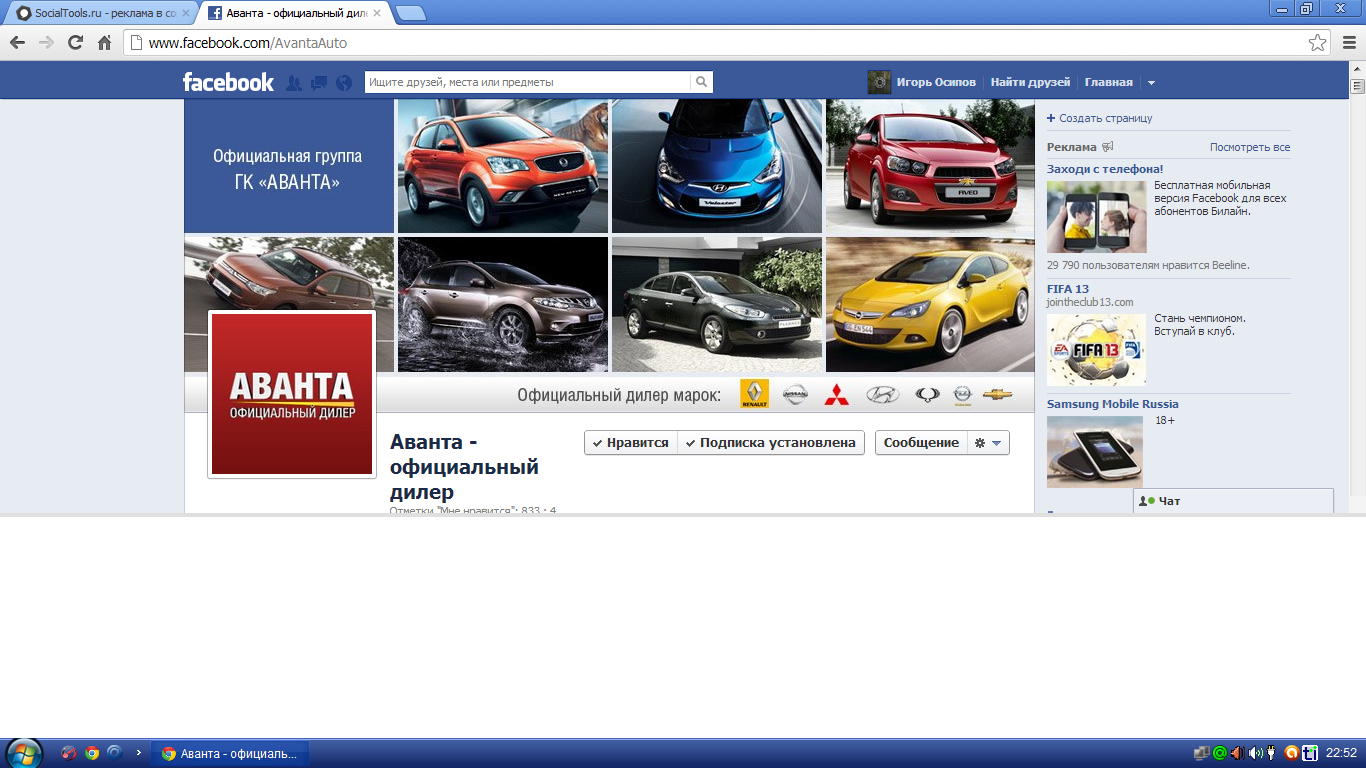
Task: Click the orange SsangYong car photo
Action: 503,166
